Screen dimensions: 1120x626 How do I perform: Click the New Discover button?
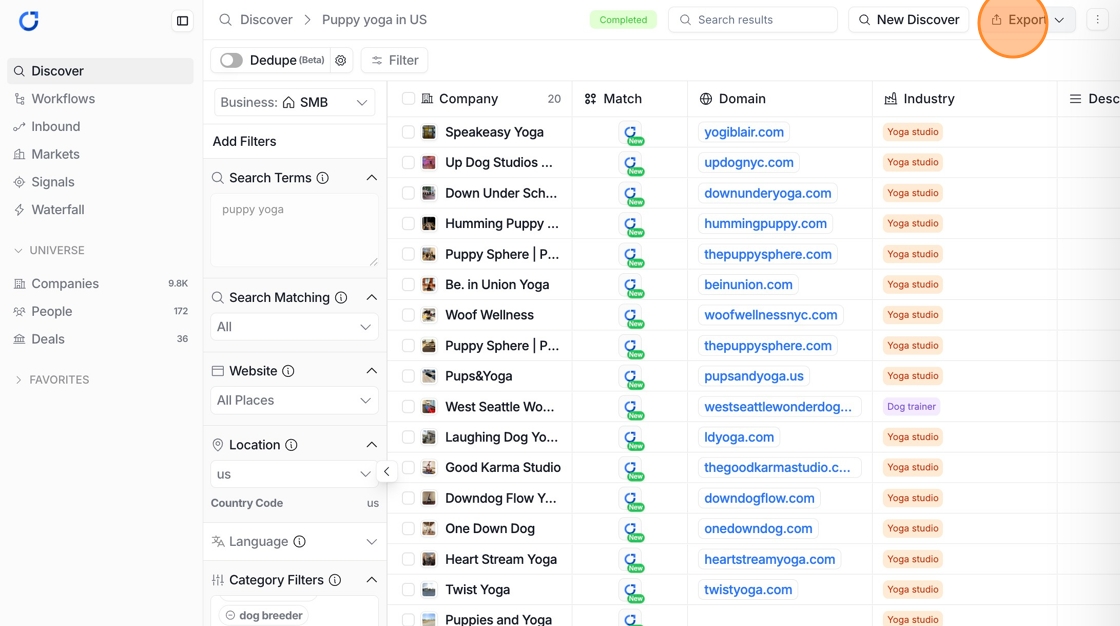[x=909, y=20]
